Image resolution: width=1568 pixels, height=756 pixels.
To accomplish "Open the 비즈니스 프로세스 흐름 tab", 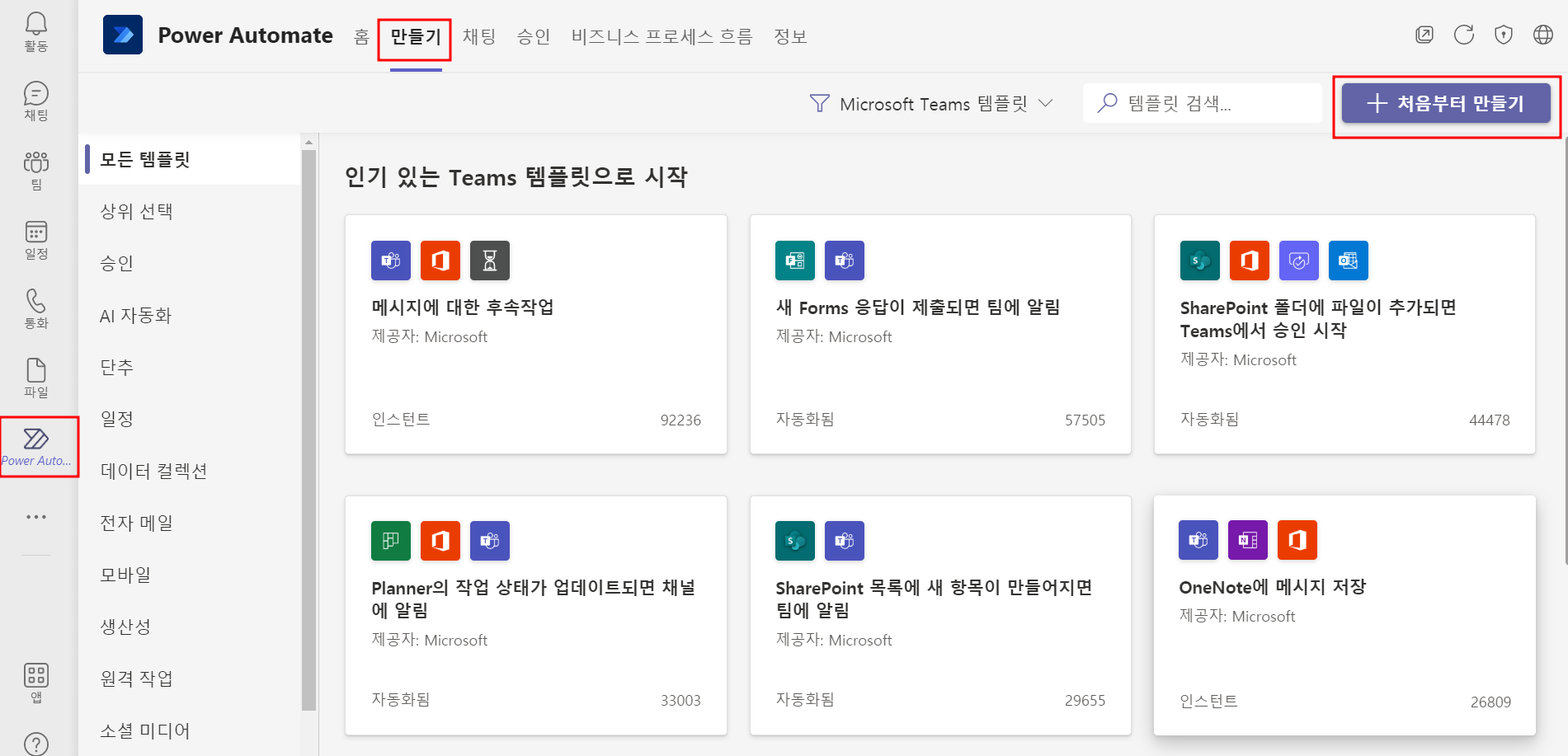I will 662,36.
